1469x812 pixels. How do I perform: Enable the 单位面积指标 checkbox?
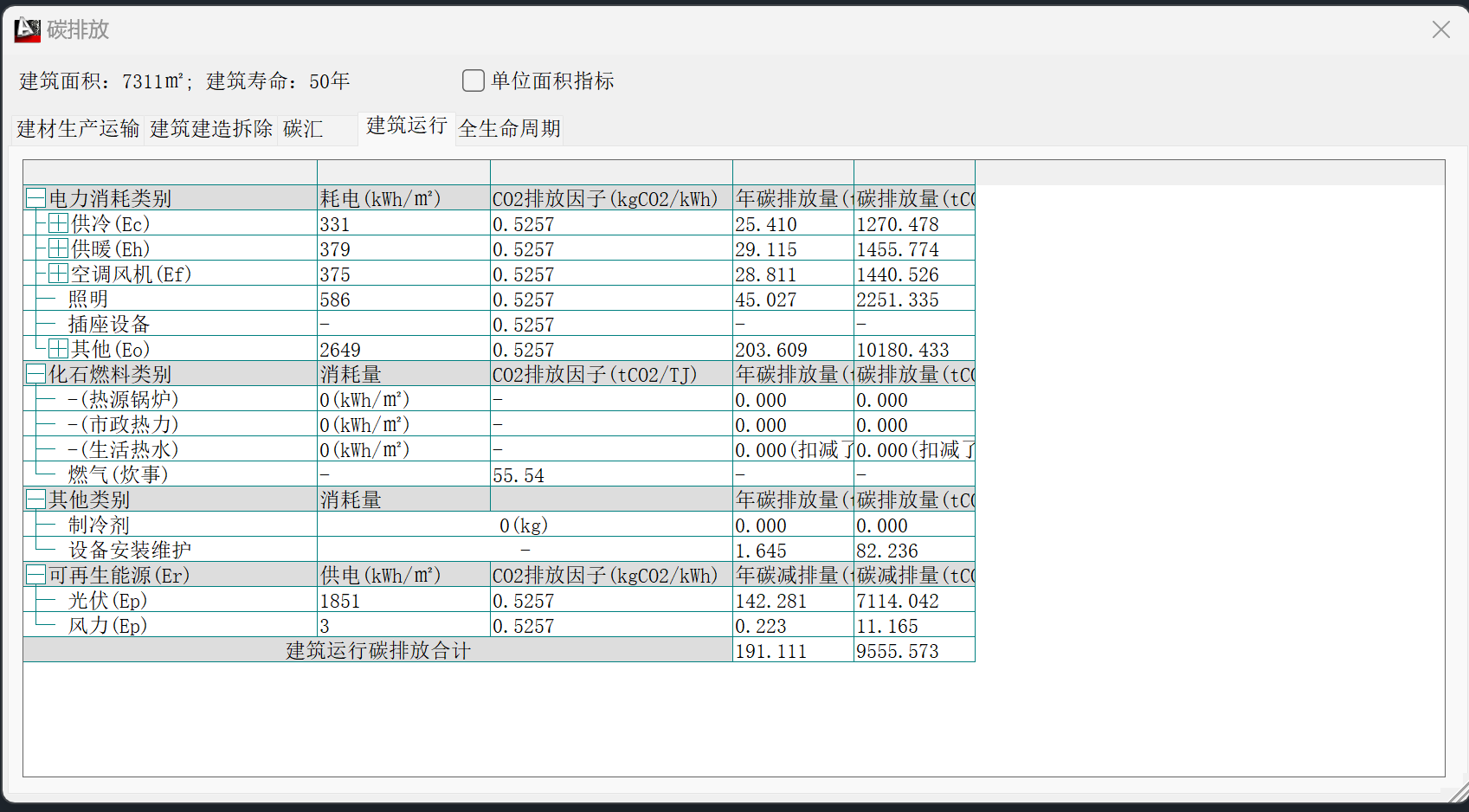(x=474, y=81)
